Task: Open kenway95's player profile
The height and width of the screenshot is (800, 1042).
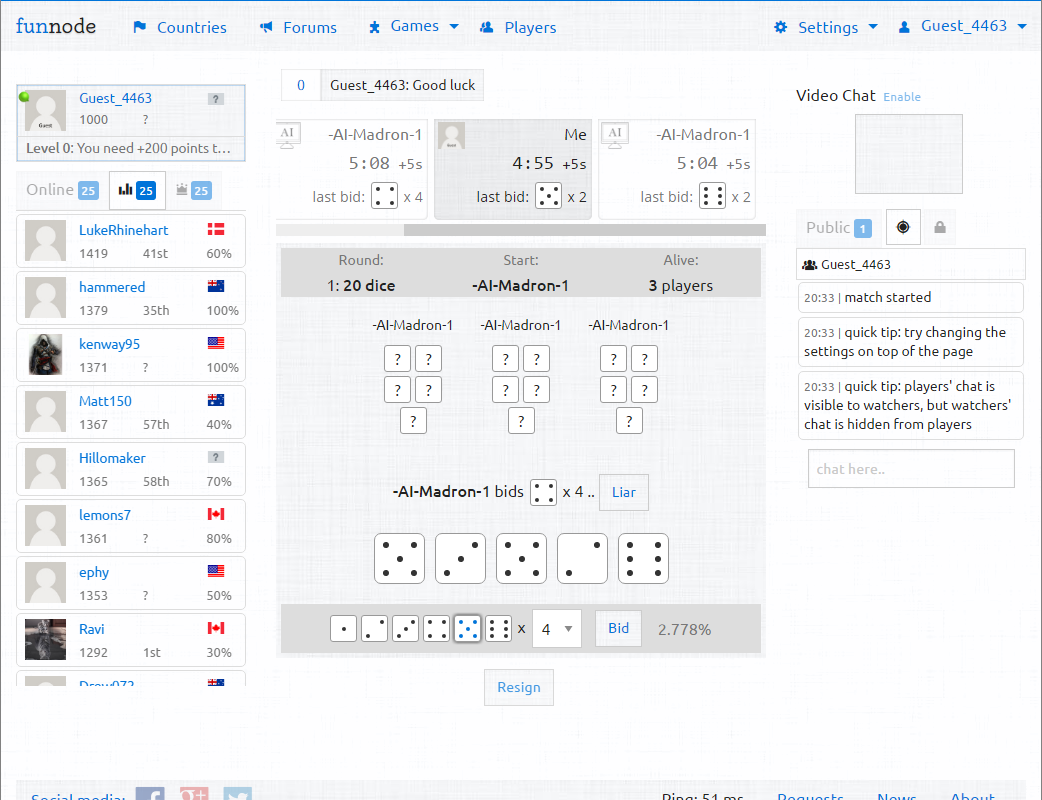Action: point(110,344)
